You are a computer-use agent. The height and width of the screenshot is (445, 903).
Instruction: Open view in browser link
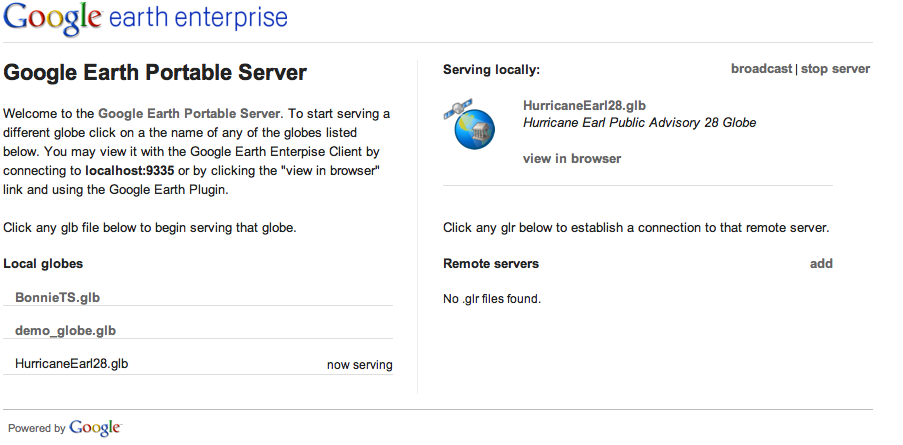point(572,158)
